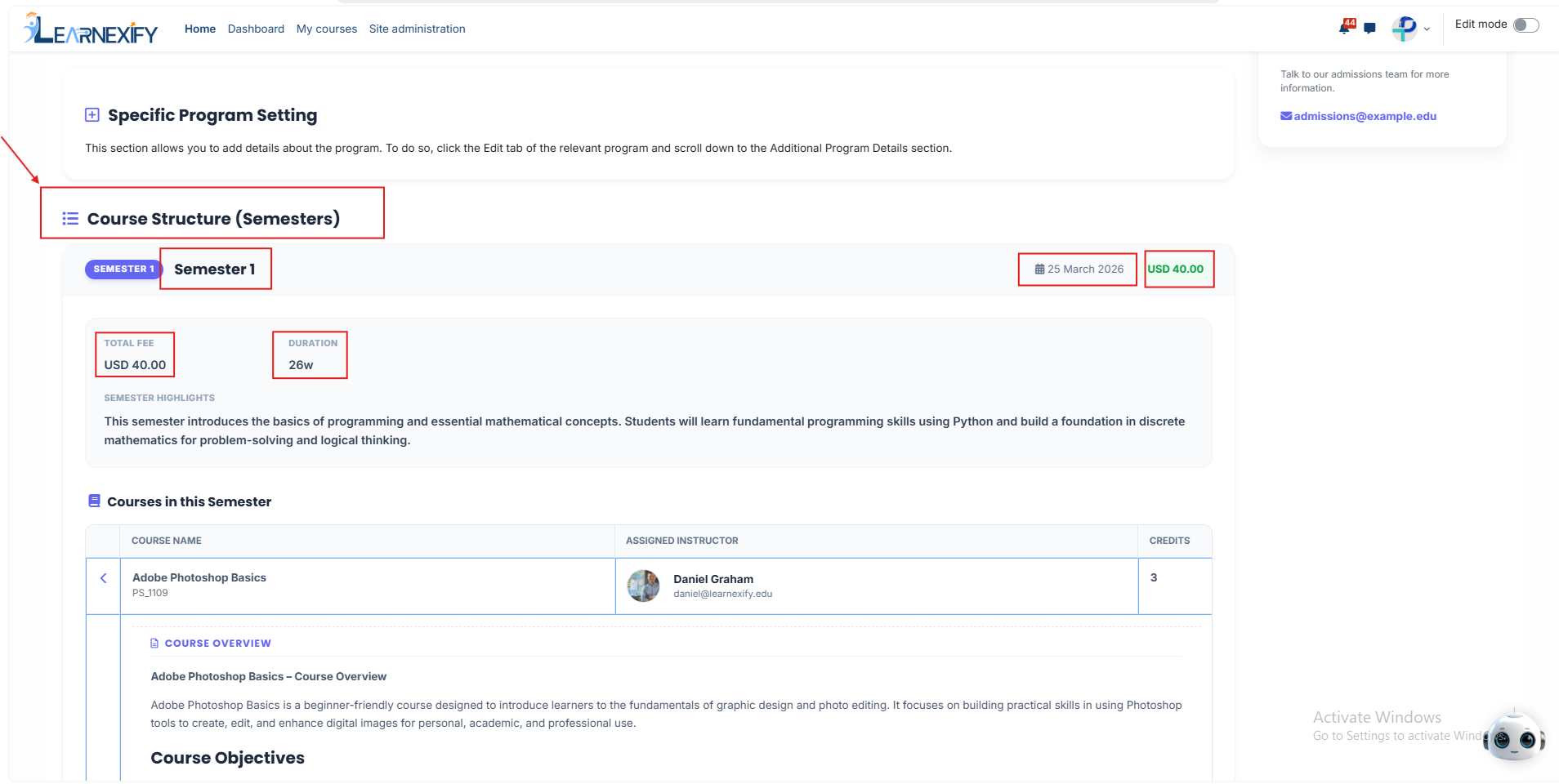This screenshot has width=1559, height=784.
Task: Open My courses in the navigation
Action: (327, 29)
